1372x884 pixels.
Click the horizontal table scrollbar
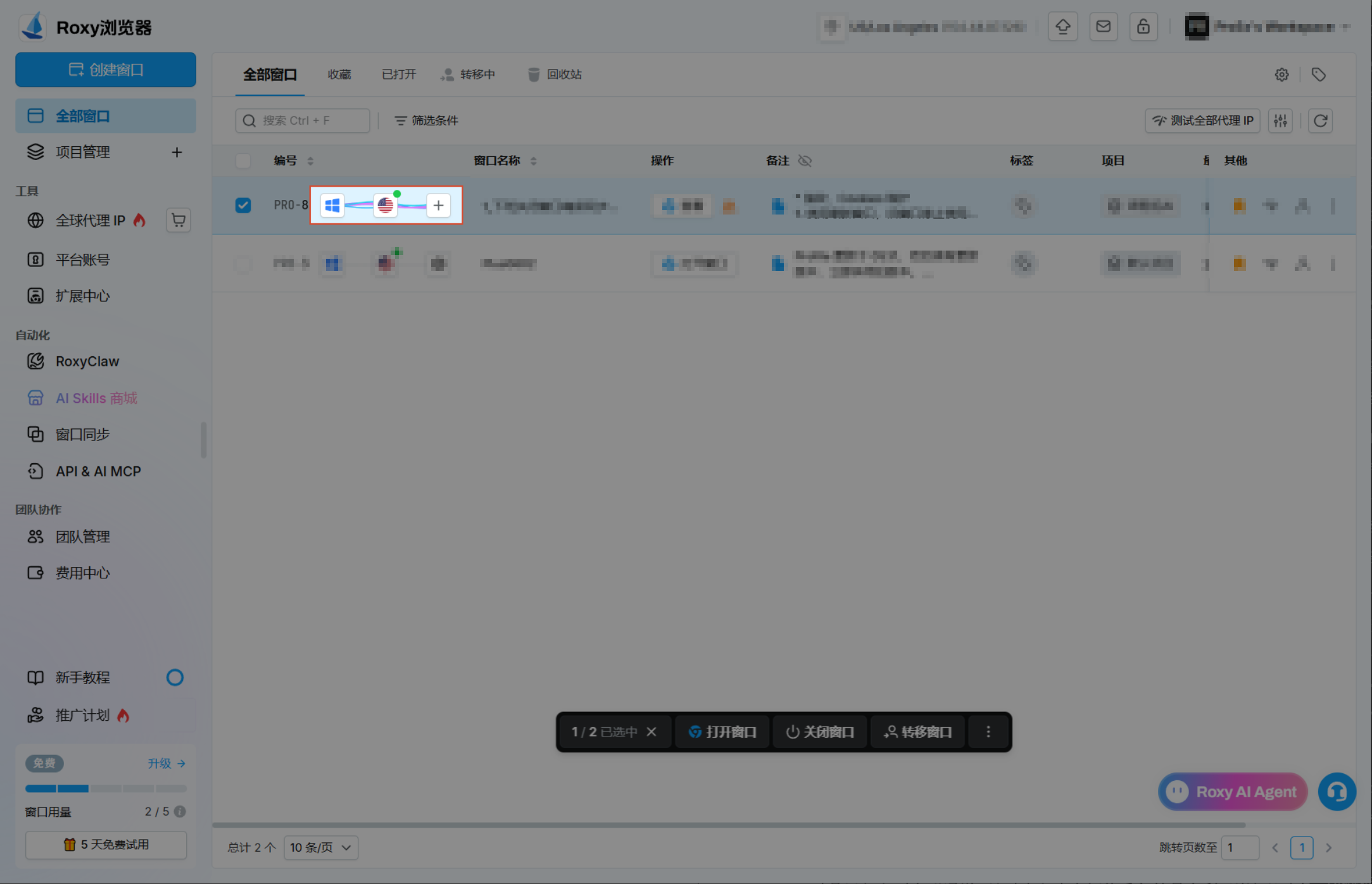pos(729,825)
